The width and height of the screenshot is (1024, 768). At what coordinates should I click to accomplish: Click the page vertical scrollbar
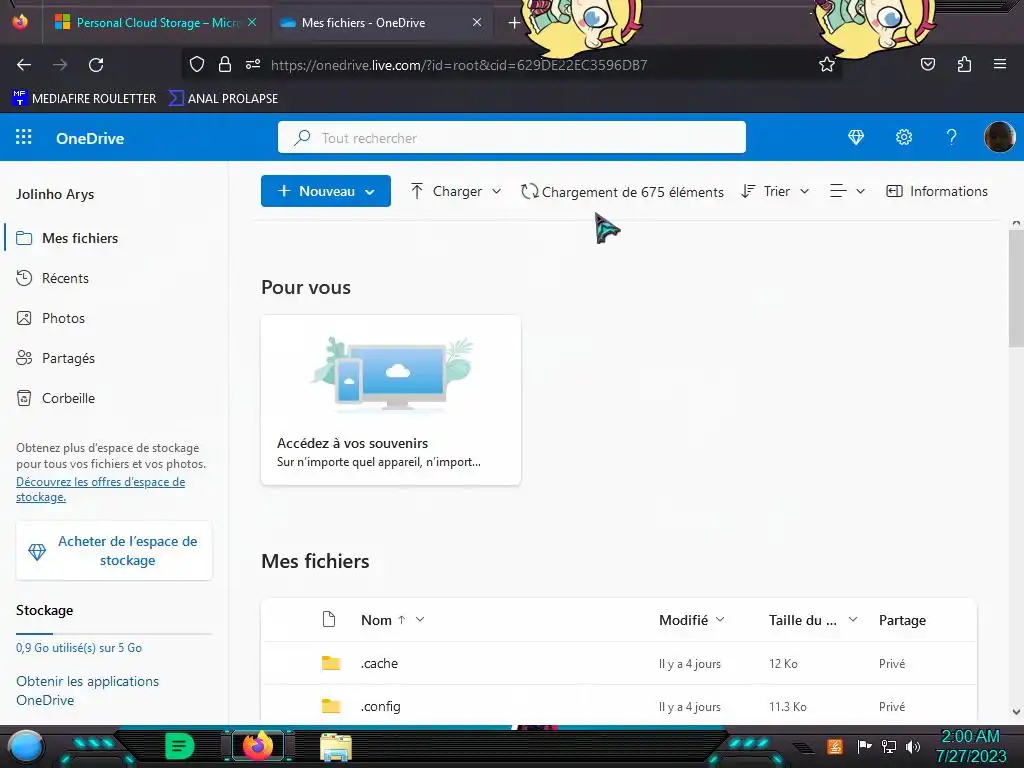coord(1016,287)
